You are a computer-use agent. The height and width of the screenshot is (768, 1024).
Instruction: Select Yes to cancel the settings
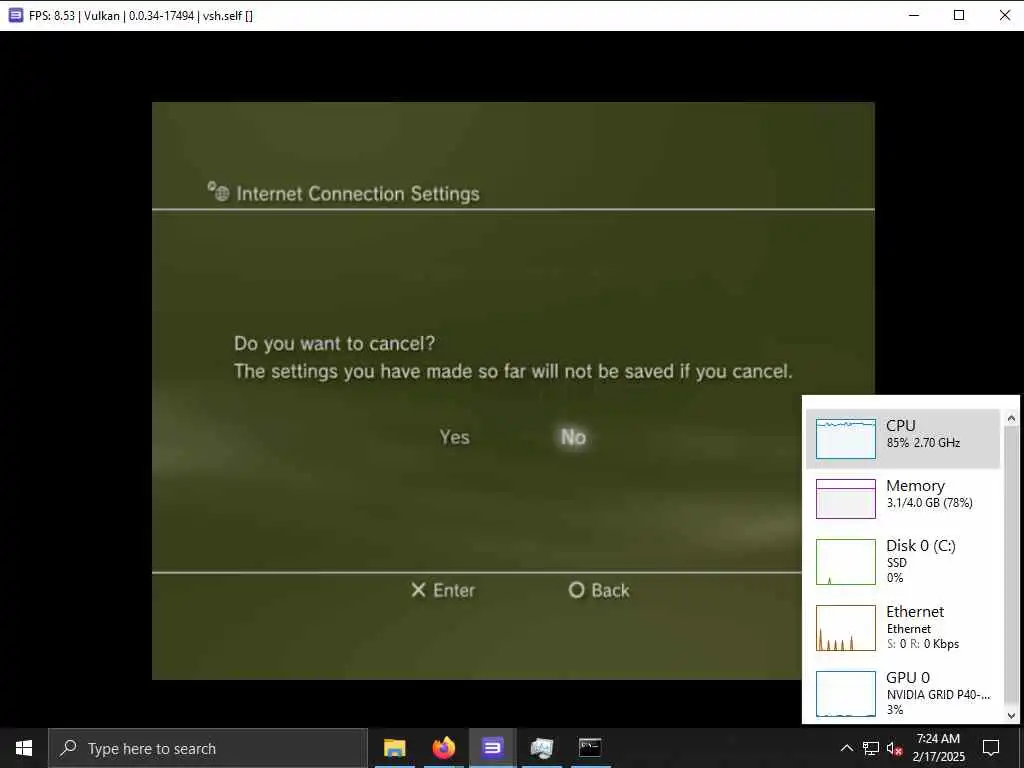tap(454, 437)
